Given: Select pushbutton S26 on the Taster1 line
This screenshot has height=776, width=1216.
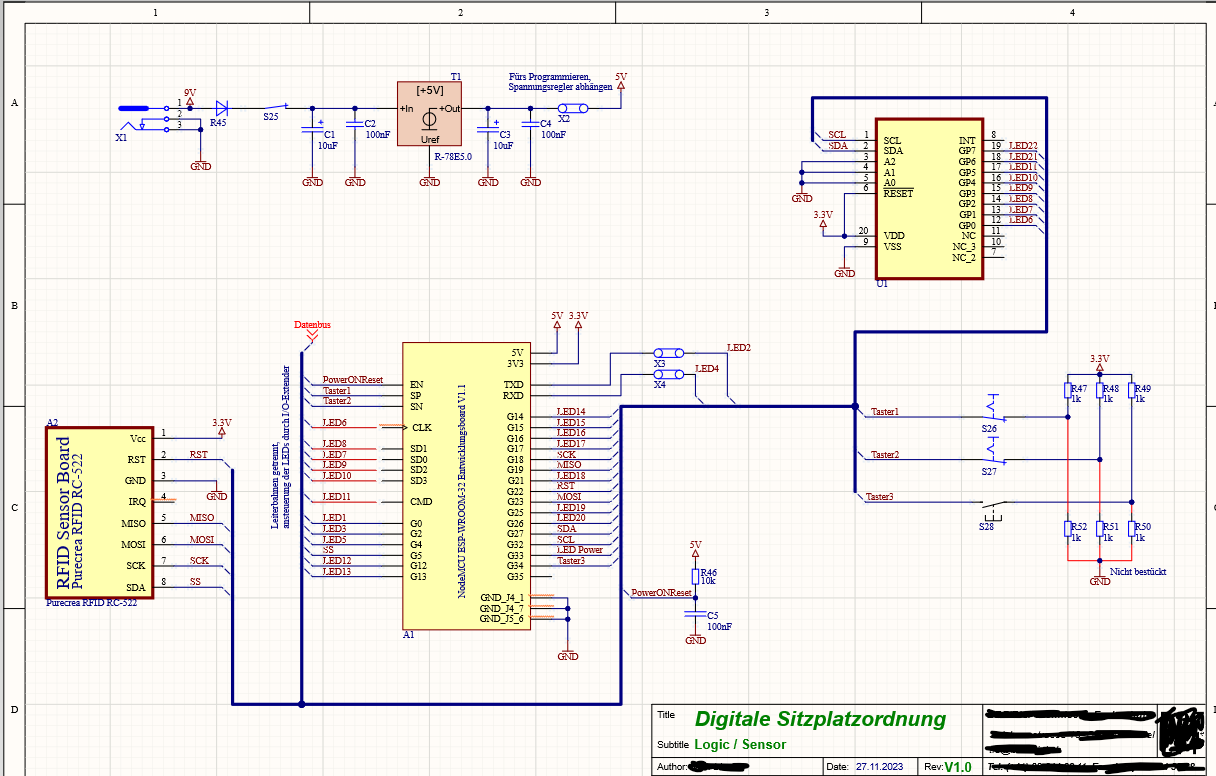Looking at the screenshot, I should point(989,410).
